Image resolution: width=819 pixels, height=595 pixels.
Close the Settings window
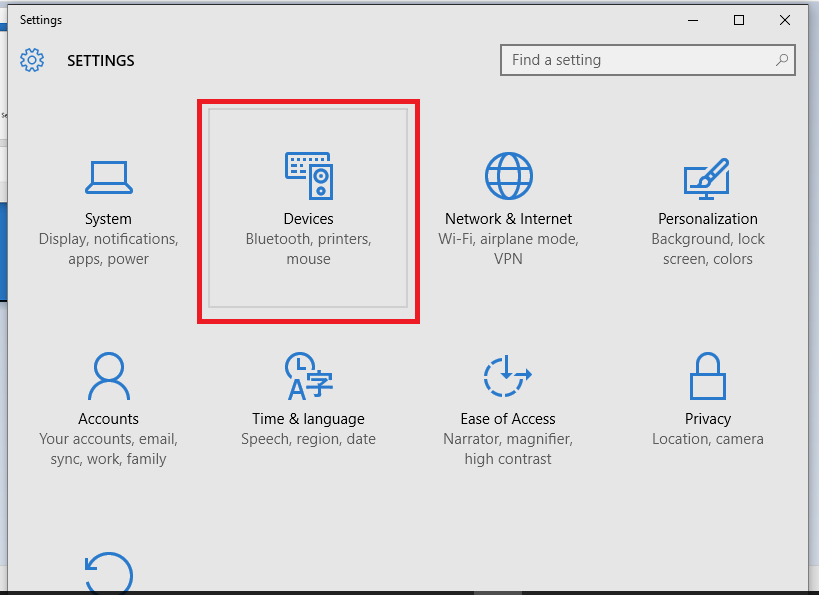click(x=785, y=20)
